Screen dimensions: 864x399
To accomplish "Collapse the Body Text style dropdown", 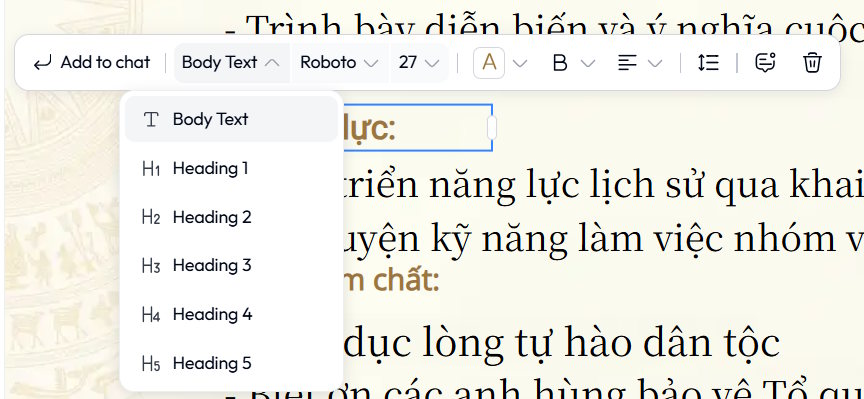I will tap(231, 63).
